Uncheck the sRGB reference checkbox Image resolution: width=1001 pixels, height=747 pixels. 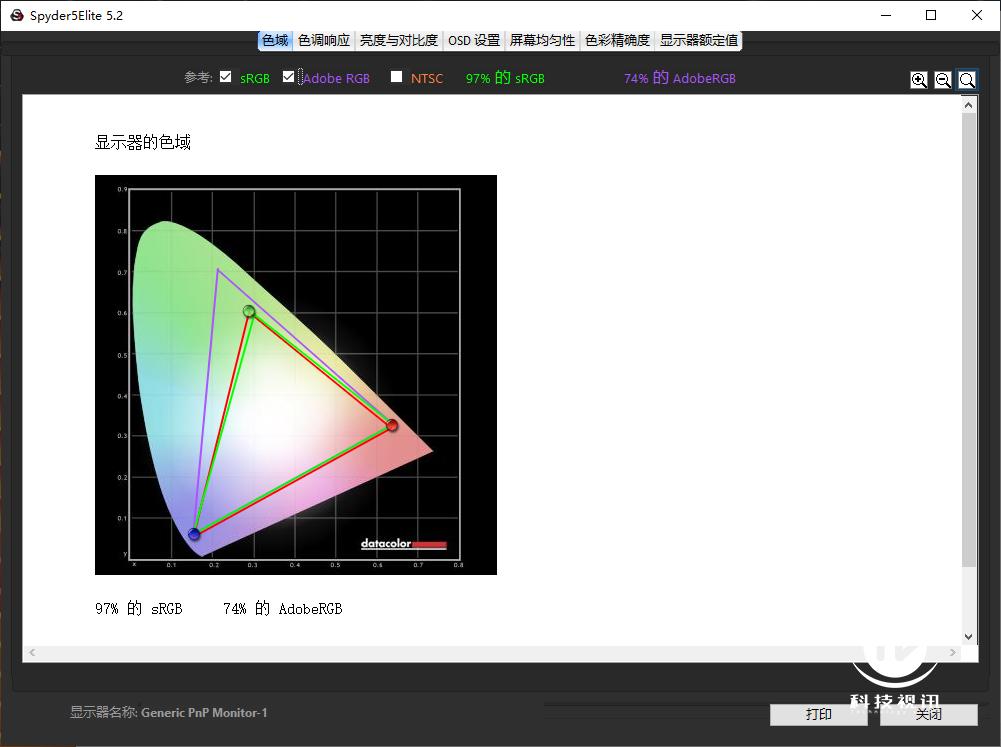point(225,77)
